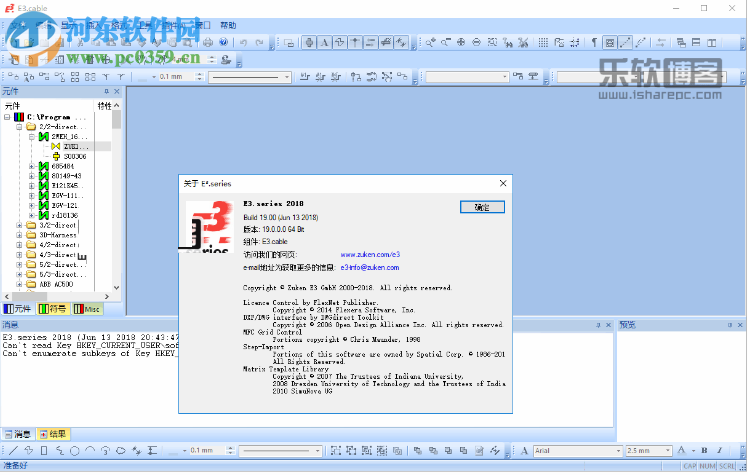748x475 pixels.
Task: Pin the 预览 preview panel
Action: click(729, 325)
